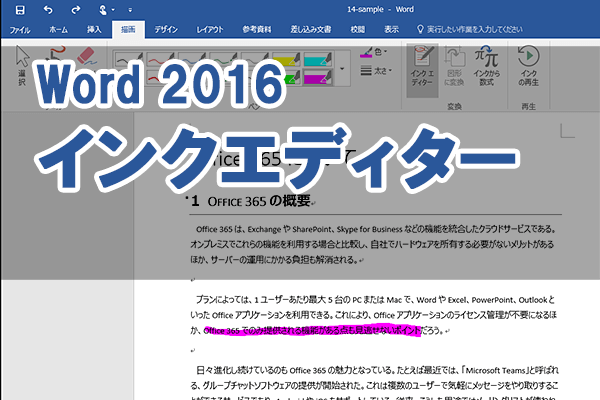Pick the green pen in the gallery
The width and height of the screenshot is (600, 400).
(x=223, y=59)
